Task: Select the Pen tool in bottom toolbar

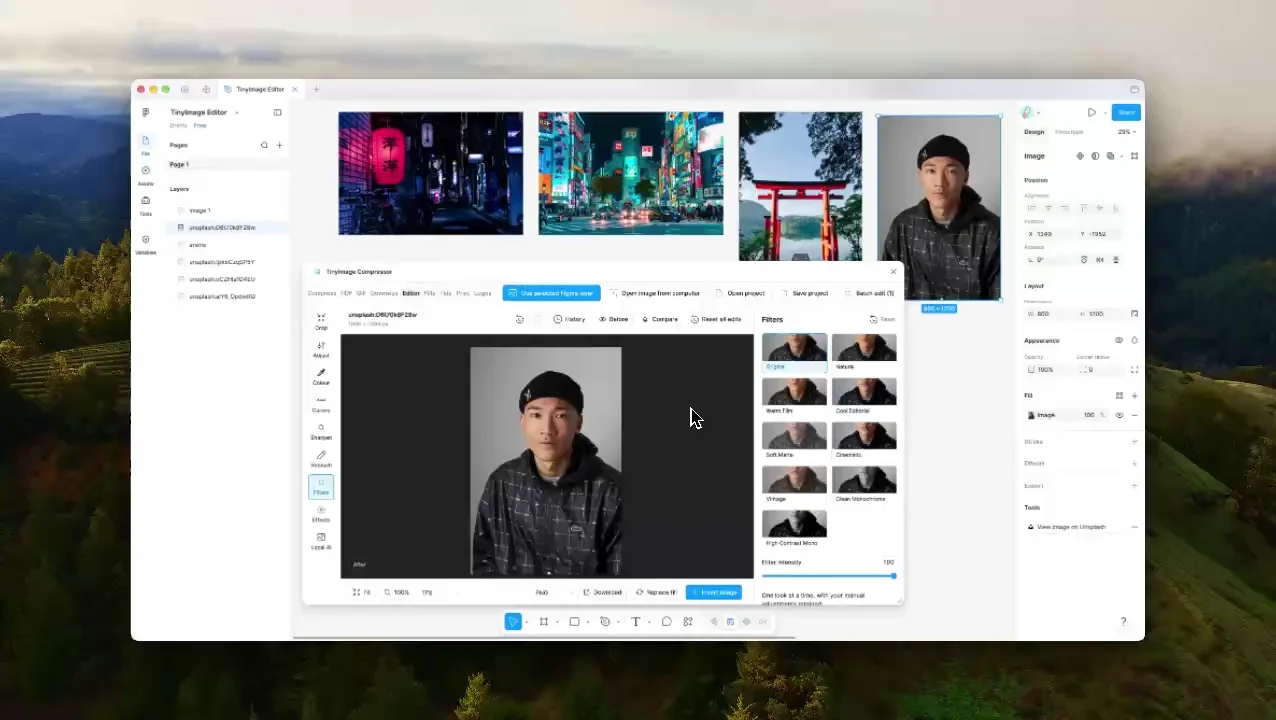Action: 604,622
